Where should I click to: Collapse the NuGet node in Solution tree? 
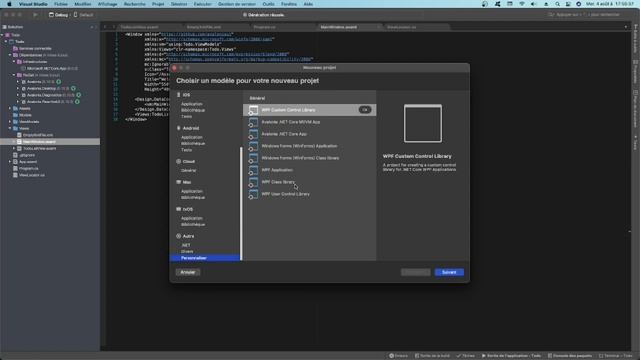coord(14,75)
